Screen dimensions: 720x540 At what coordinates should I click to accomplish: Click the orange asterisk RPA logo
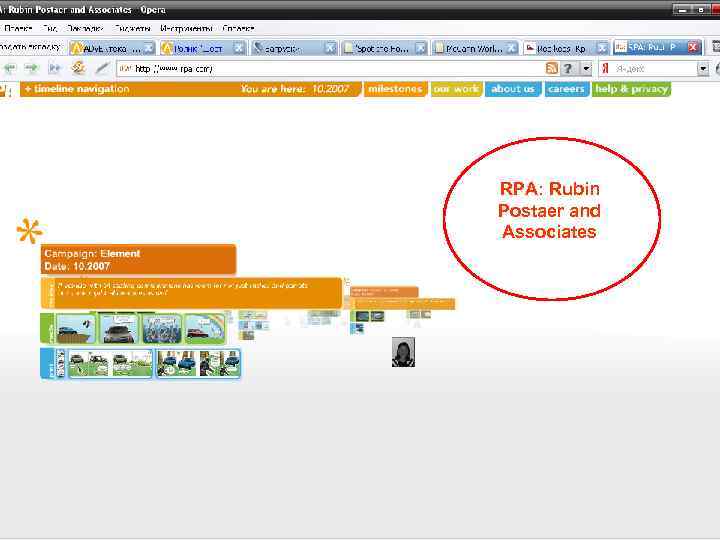[x=29, y=231]
